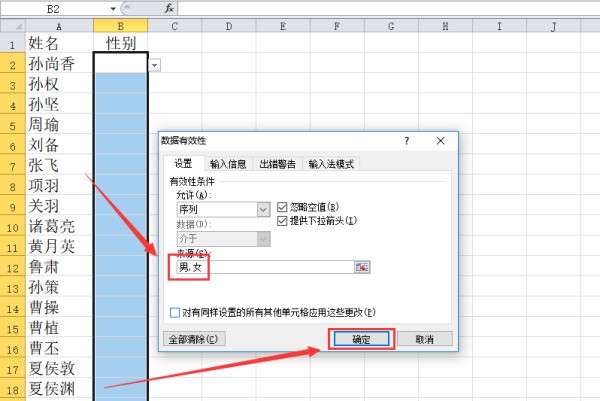The width and height of the screenshot is (600, 401).
Task: Click the 全部清除 button
Action: 194,339
